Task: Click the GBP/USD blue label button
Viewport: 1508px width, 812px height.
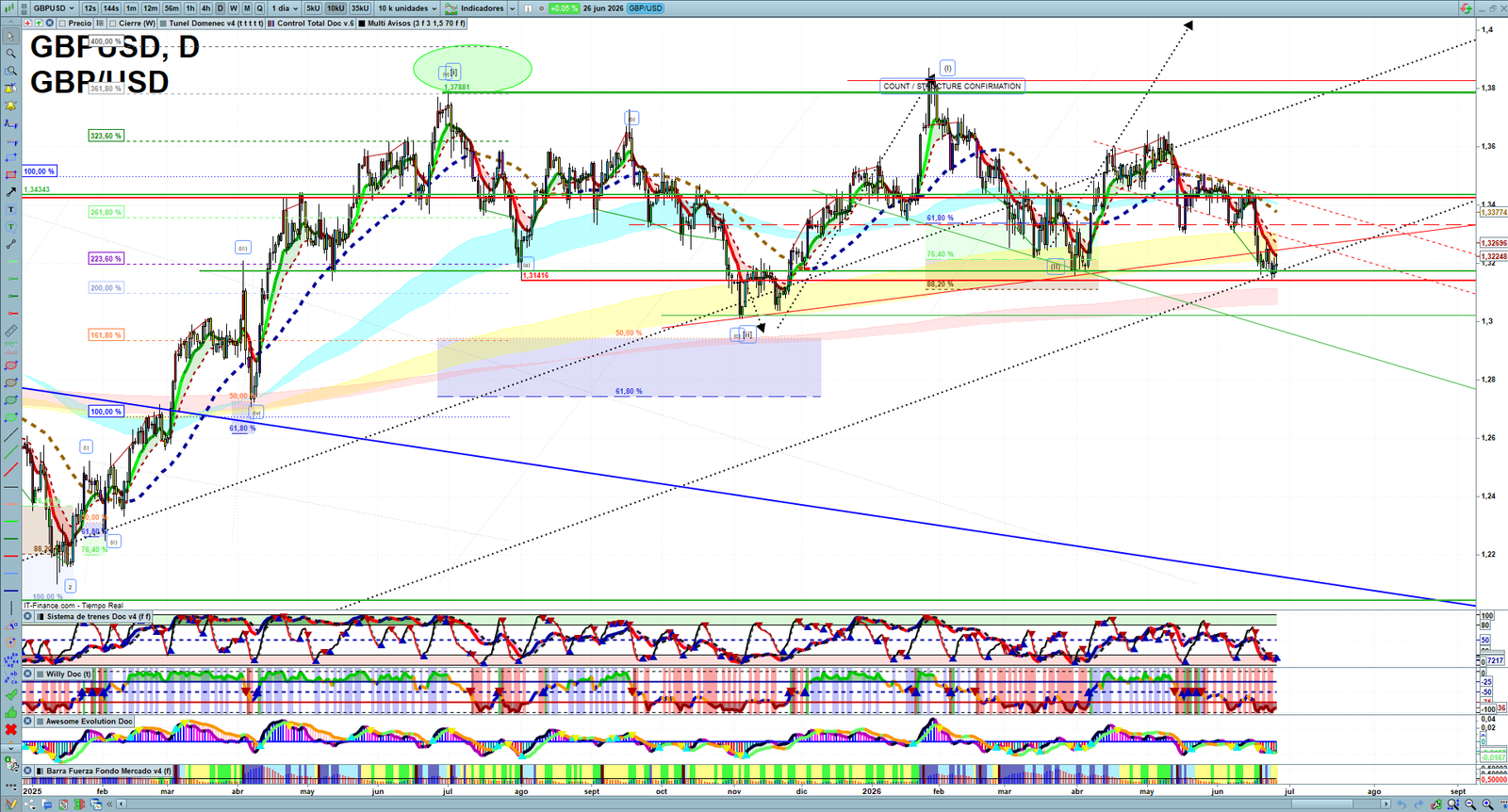Action: tap(646, 8)
